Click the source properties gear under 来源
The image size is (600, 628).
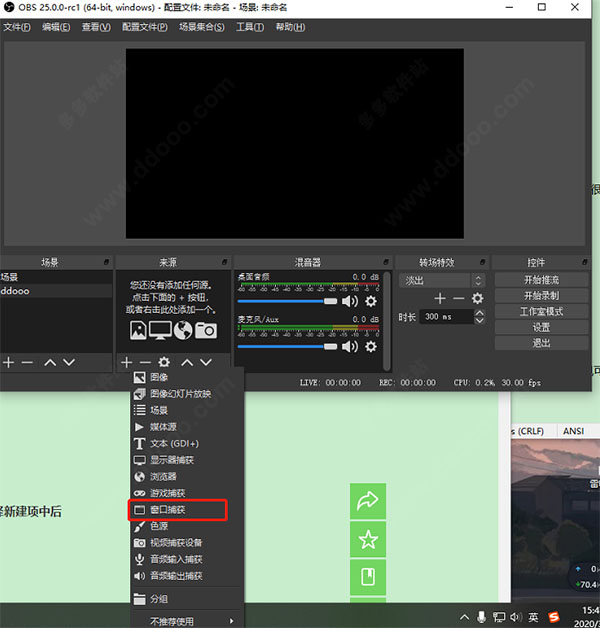coord(164,362)
